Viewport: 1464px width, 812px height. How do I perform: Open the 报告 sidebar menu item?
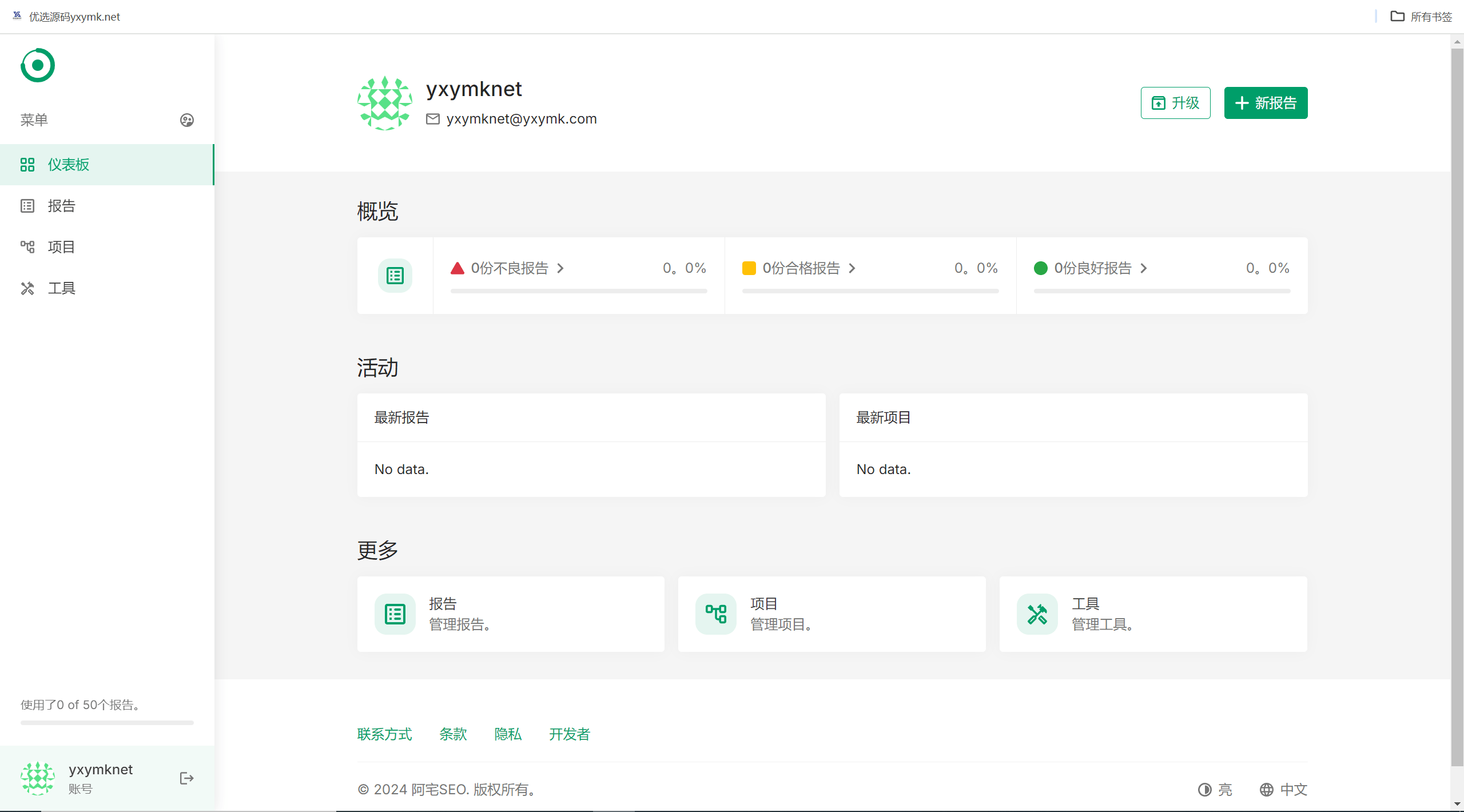coord(107,206)
